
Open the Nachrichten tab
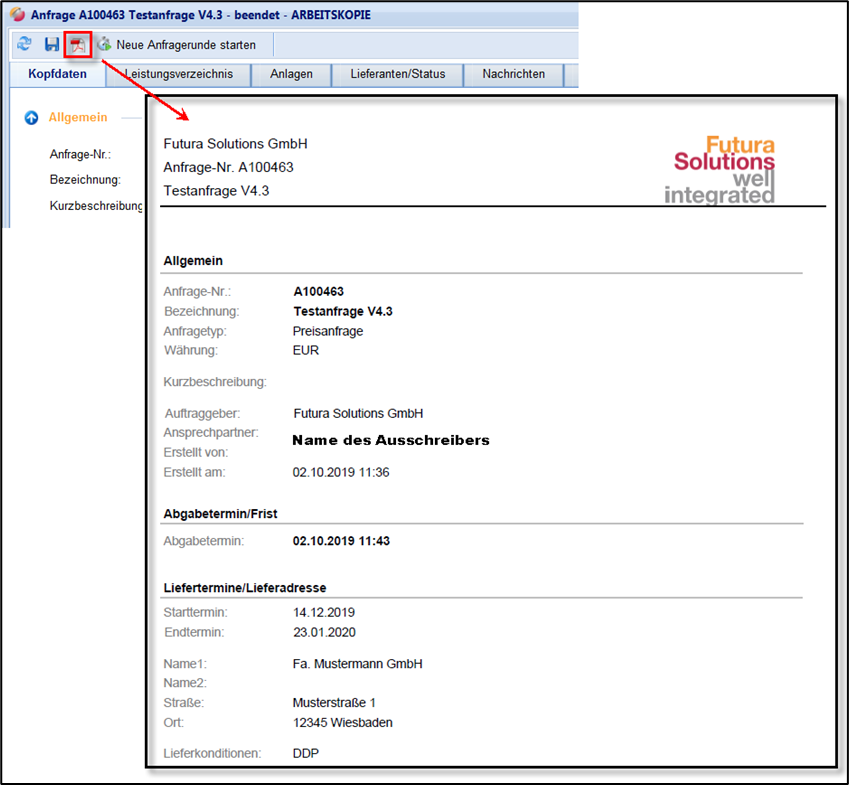coord(513,74)
